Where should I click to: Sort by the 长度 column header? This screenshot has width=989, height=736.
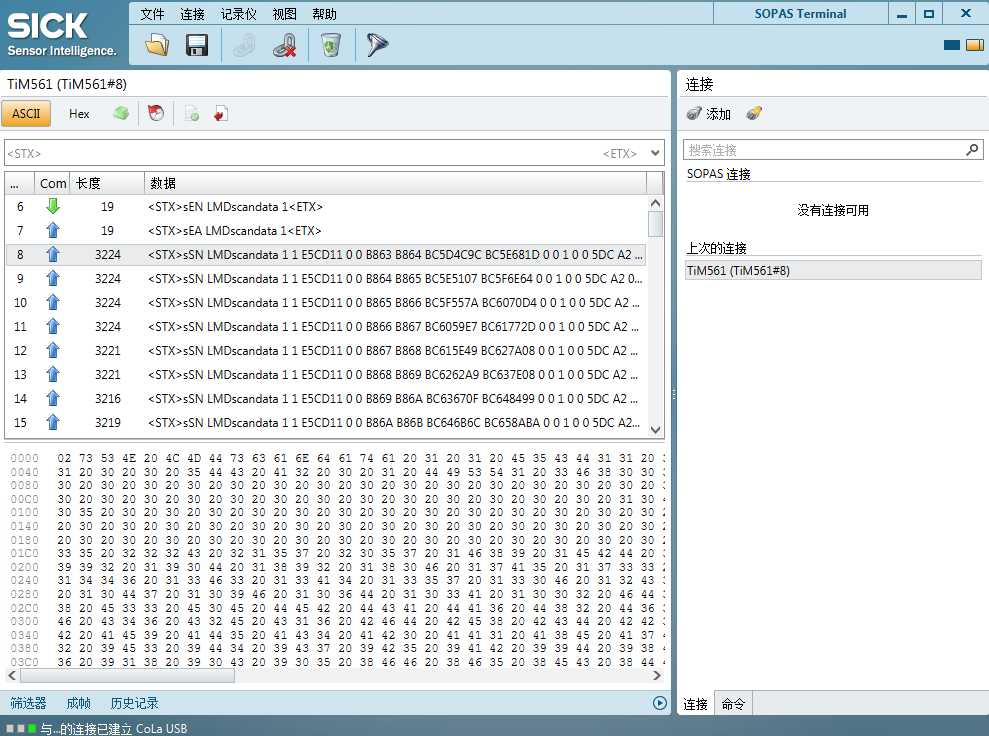coord(107,183)
